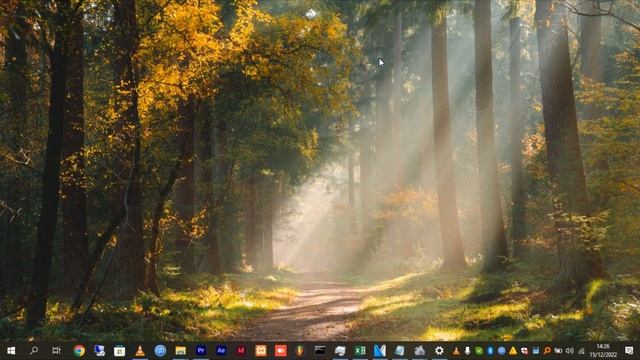Open Bluetooth tray icon
Screen dimensions: 640x360
coord(490,351)
